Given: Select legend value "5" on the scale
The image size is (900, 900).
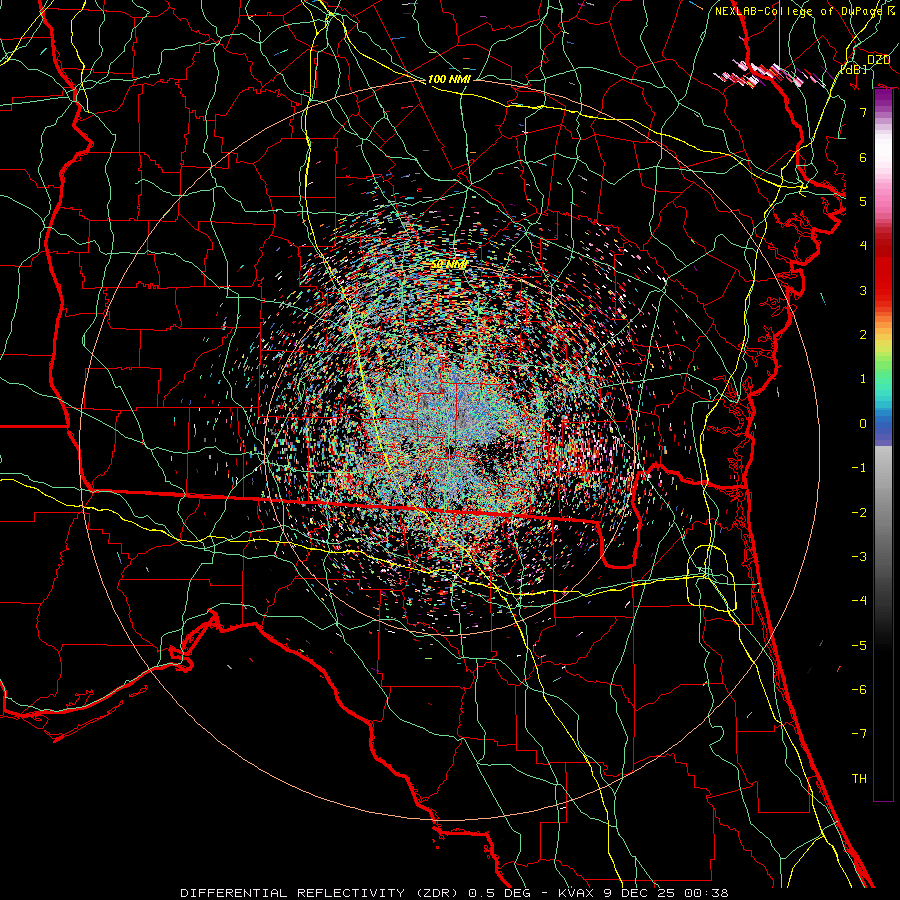Looking at the screenshot, I should pyautogui.click(x=863, y=201).
